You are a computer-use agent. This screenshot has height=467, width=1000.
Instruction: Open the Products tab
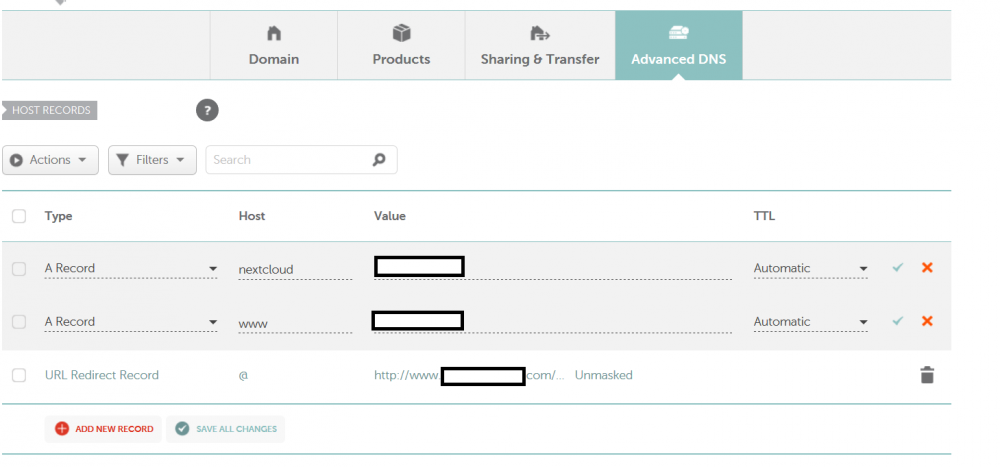tap(401, 45)
